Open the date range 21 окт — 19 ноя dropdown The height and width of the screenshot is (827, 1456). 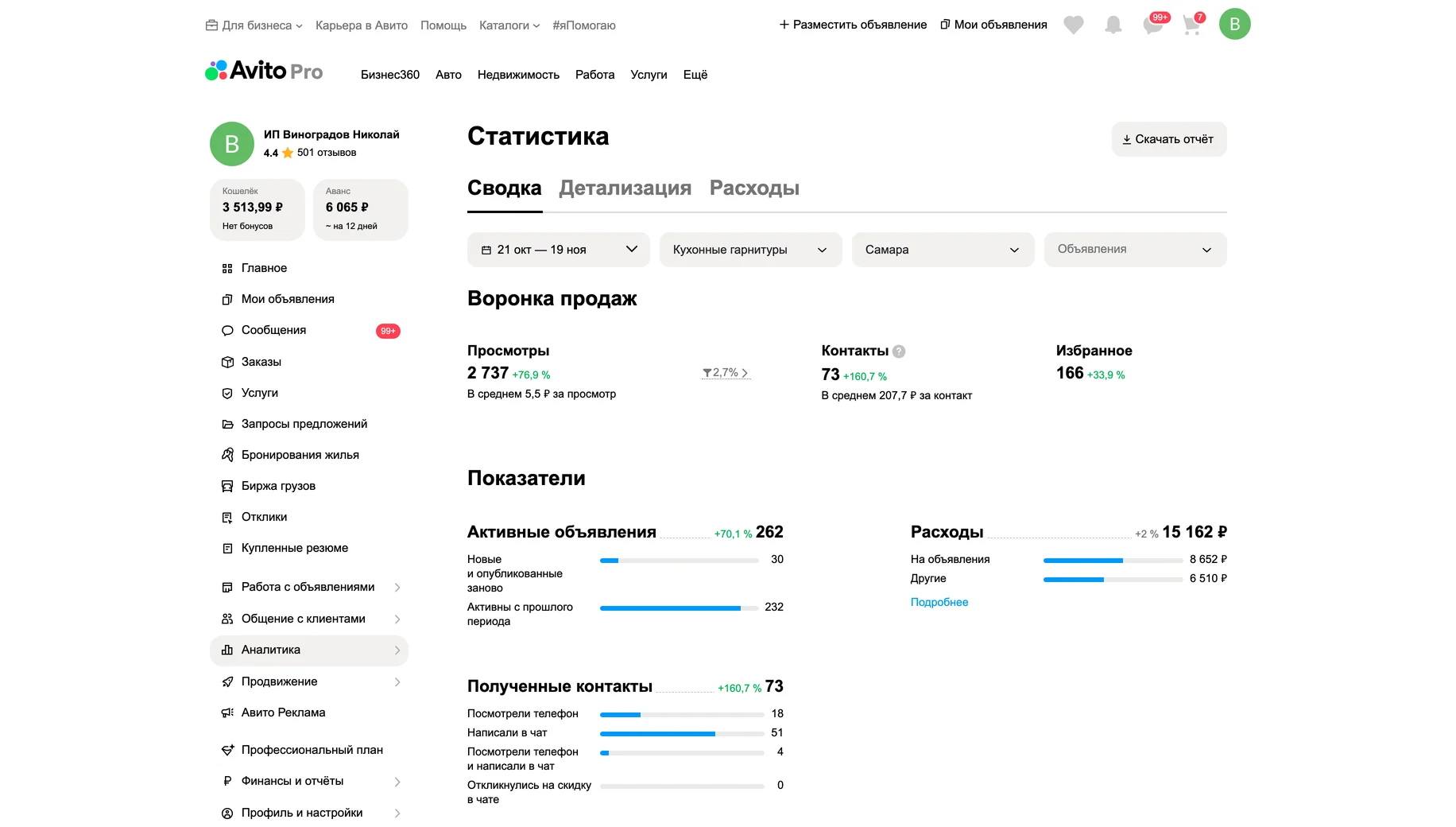pos(559,250)
